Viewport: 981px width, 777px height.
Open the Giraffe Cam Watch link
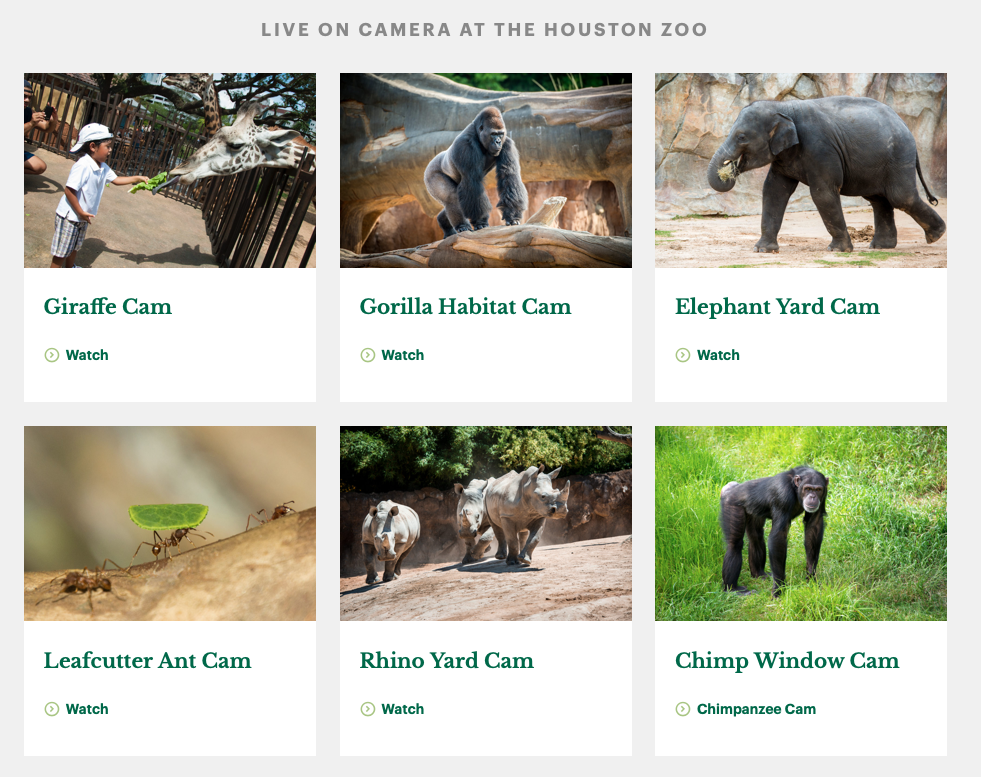(87, 355)
